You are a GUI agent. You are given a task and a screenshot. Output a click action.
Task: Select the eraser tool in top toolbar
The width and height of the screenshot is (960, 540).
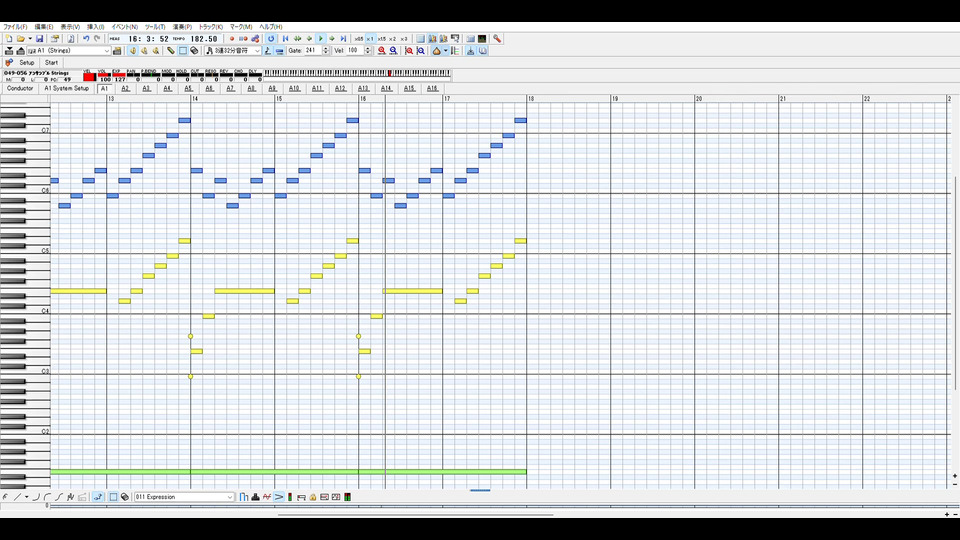click(194, 51)
